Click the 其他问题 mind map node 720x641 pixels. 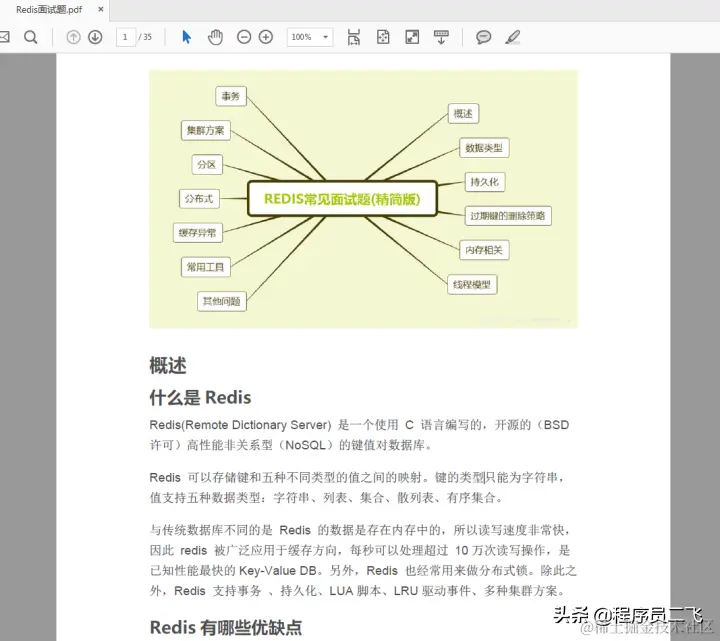[x=222, y=302]
